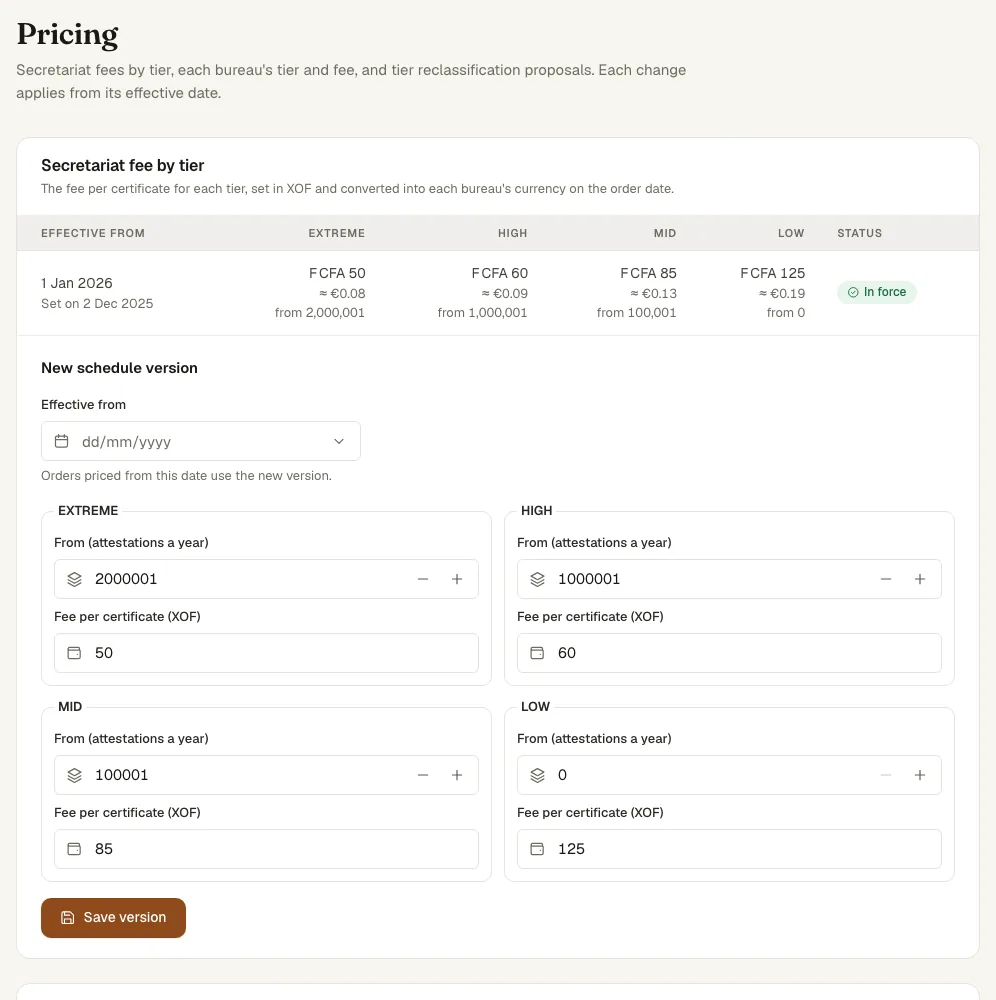Click the dd/mm/yyyy date input

click(x=200, y=441)
